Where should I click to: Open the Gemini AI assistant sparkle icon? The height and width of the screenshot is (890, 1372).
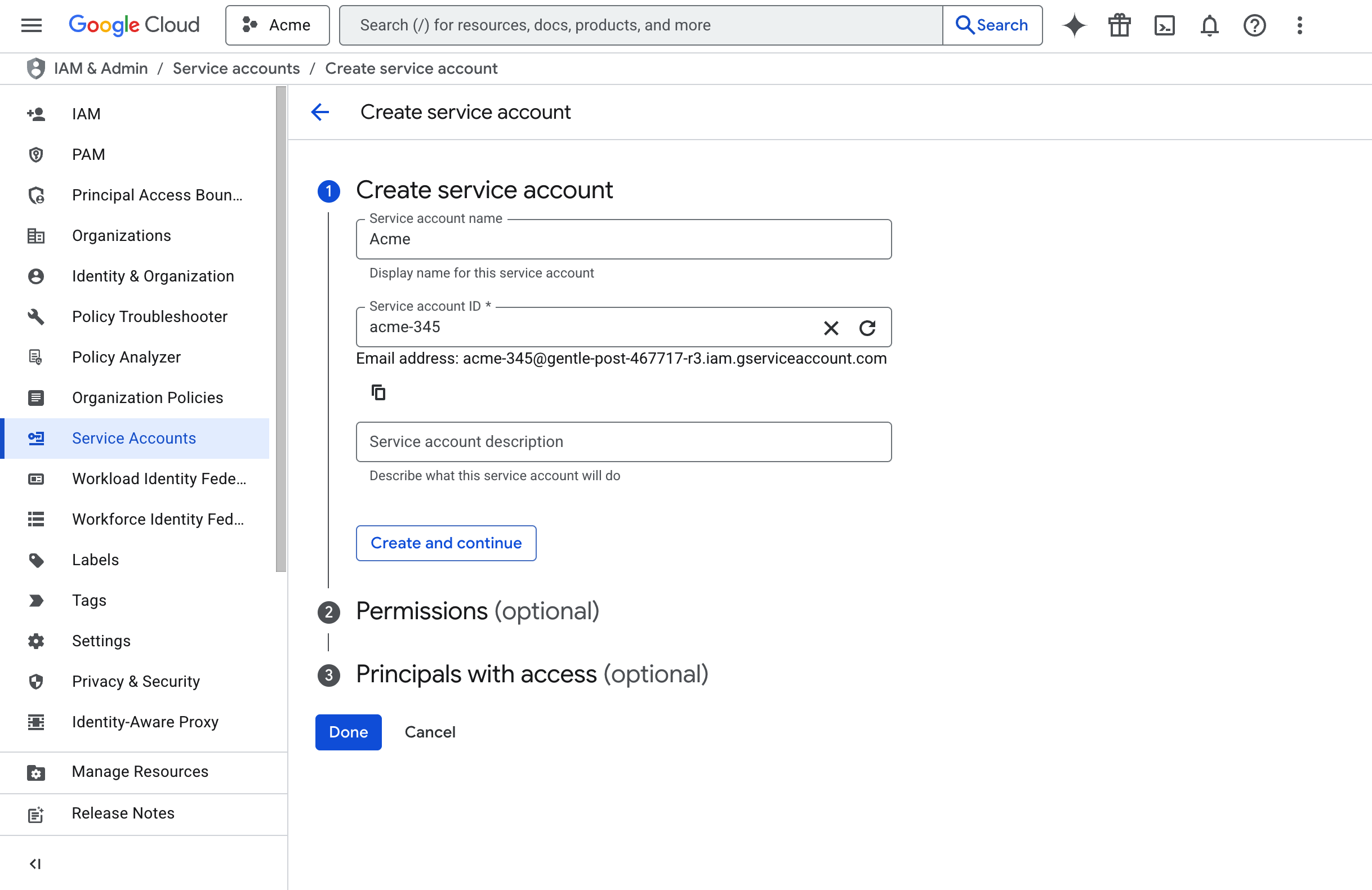1074,25
